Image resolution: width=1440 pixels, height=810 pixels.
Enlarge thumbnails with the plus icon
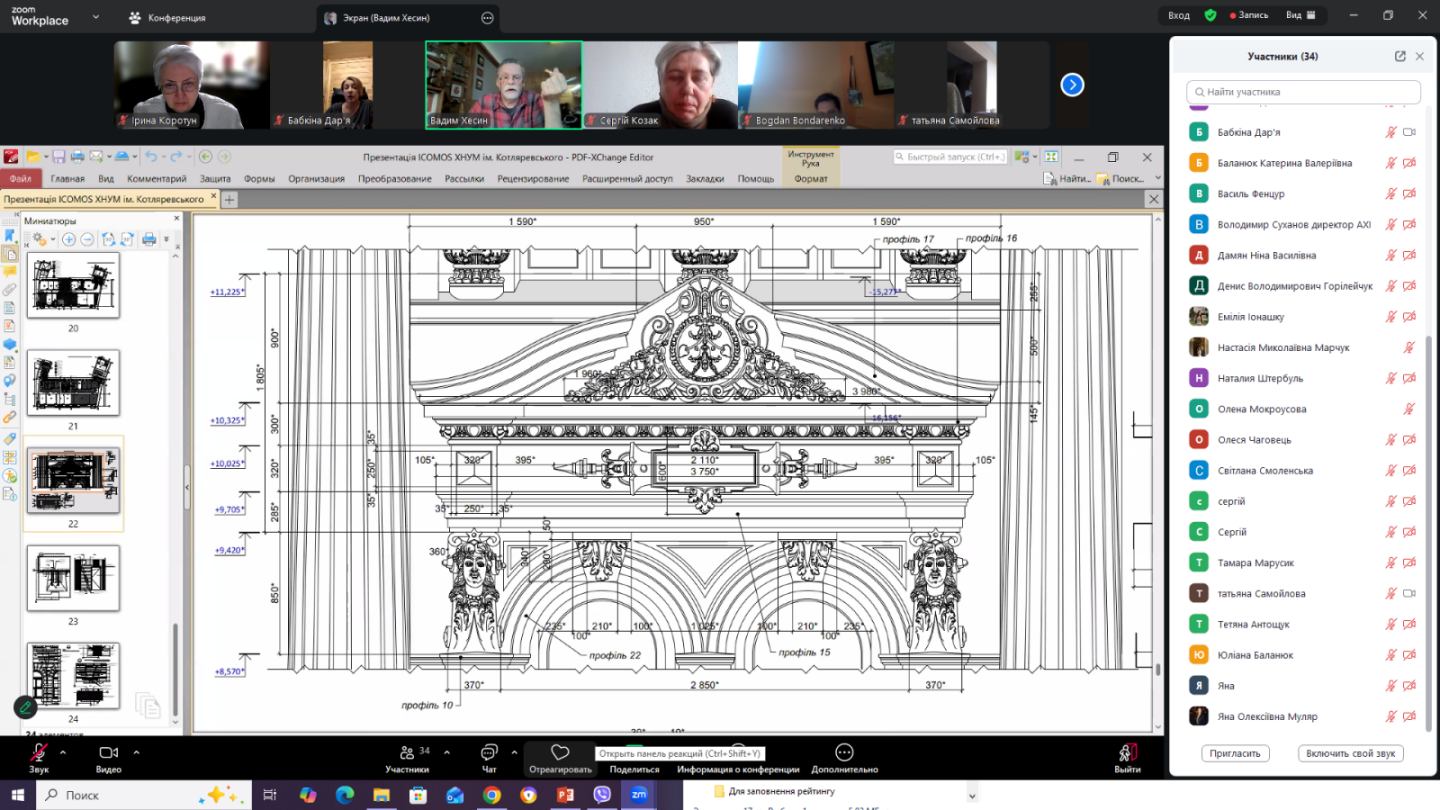click(69, 239)
